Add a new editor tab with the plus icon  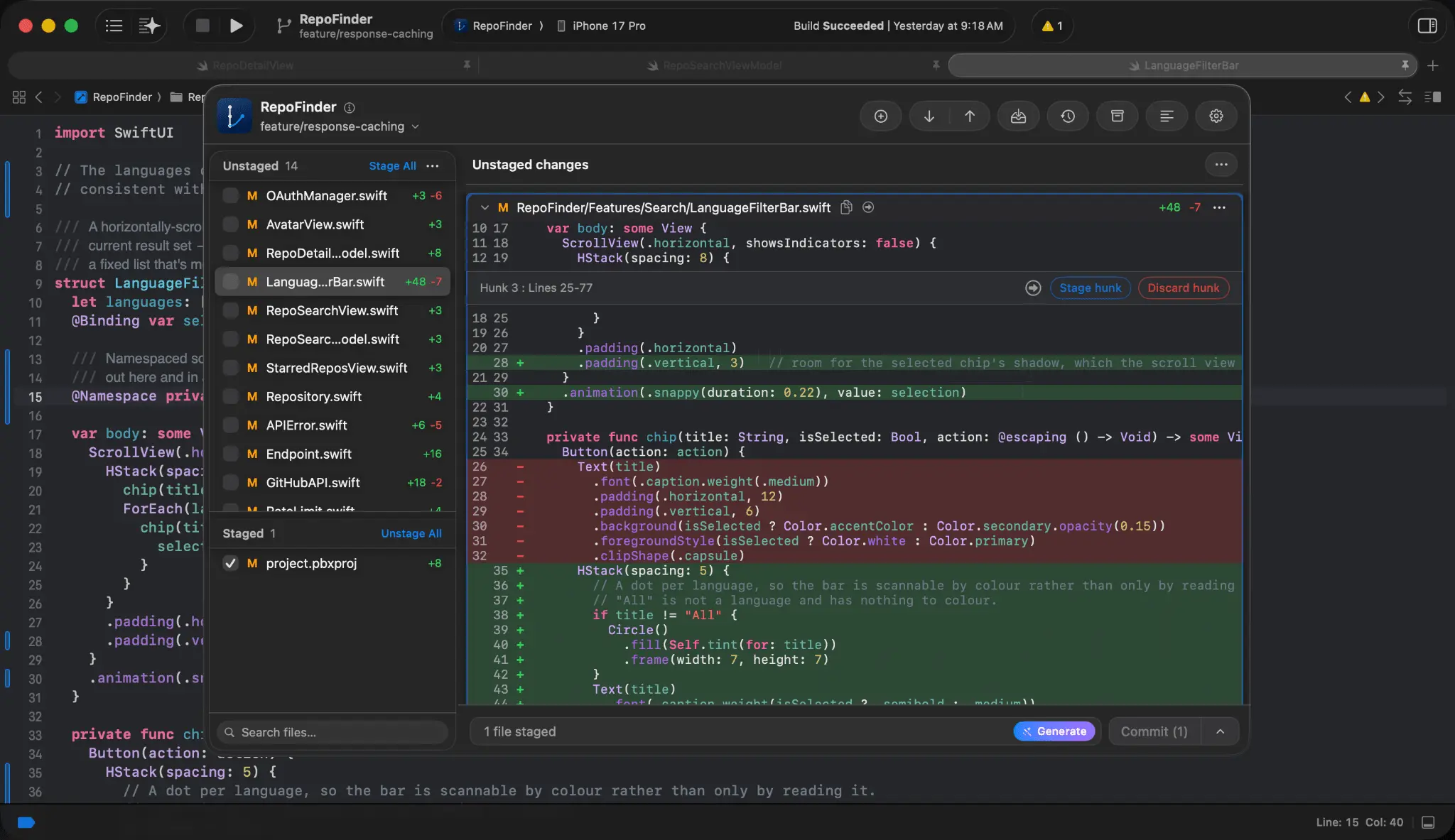1433,65
